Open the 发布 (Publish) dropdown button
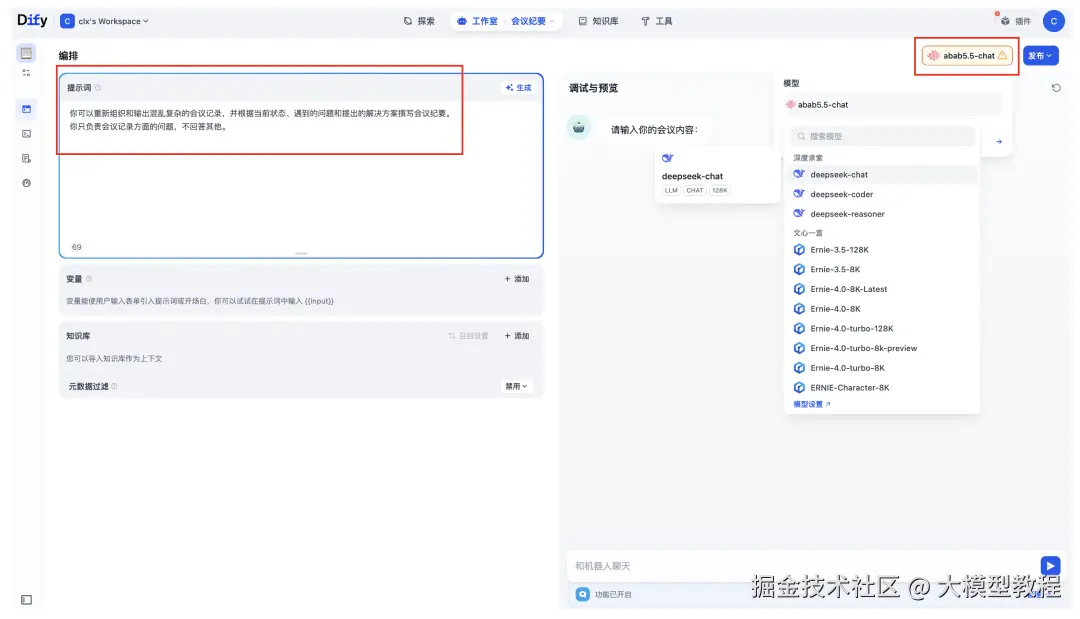This screenshot has width=1080, height=619. (x=1040, y=56)
